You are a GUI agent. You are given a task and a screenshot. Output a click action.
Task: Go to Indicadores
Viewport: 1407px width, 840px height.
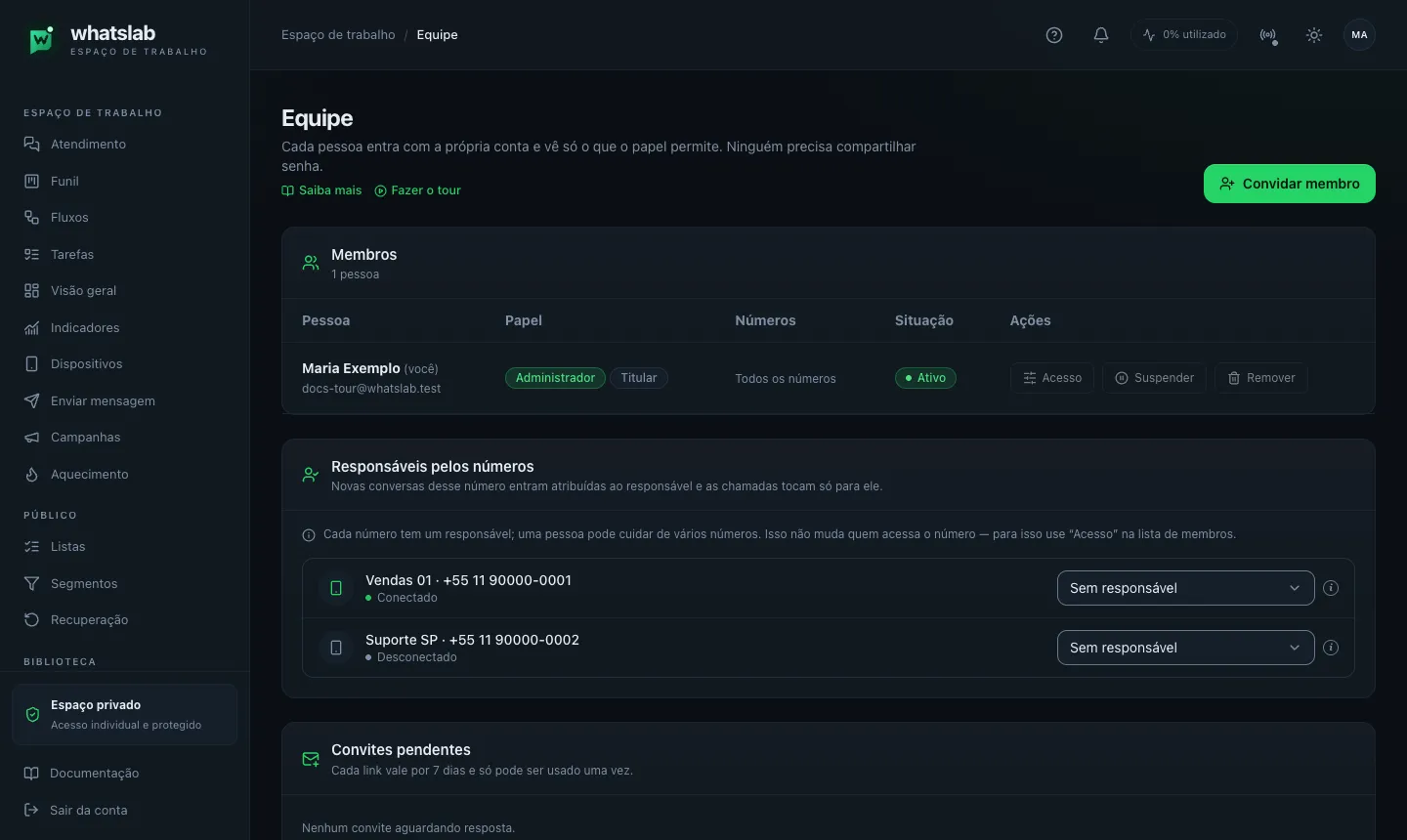pyautogui.click(x=85, y=328)
